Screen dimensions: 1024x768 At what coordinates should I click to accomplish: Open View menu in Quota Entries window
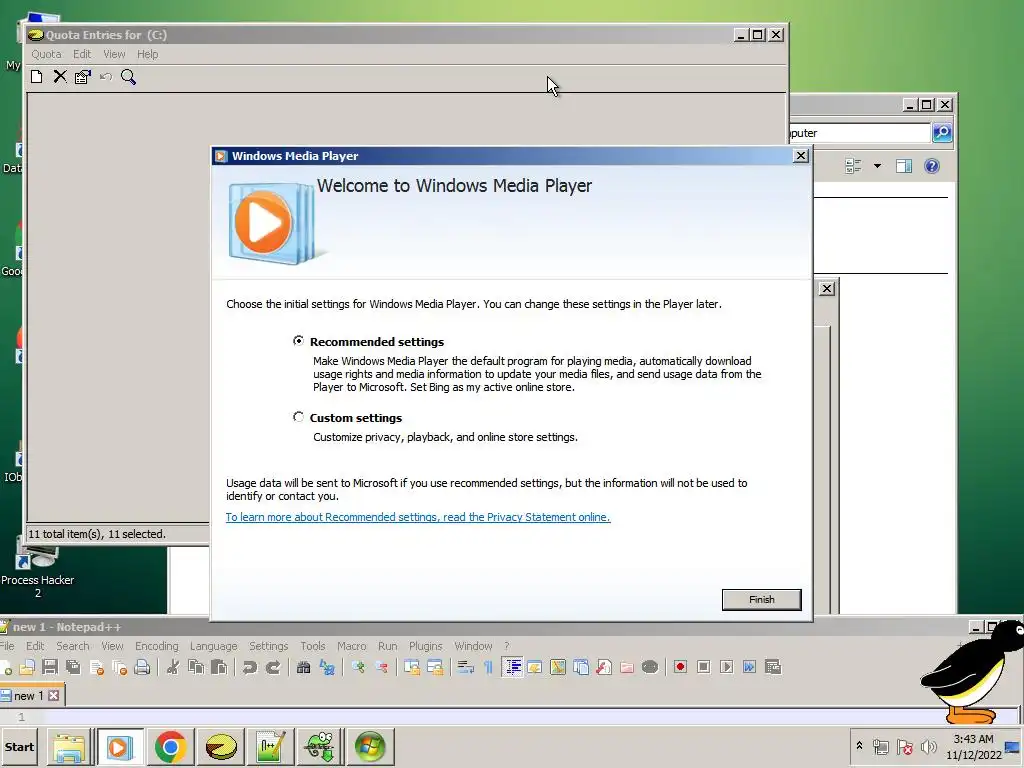click(x=114, y=54)
